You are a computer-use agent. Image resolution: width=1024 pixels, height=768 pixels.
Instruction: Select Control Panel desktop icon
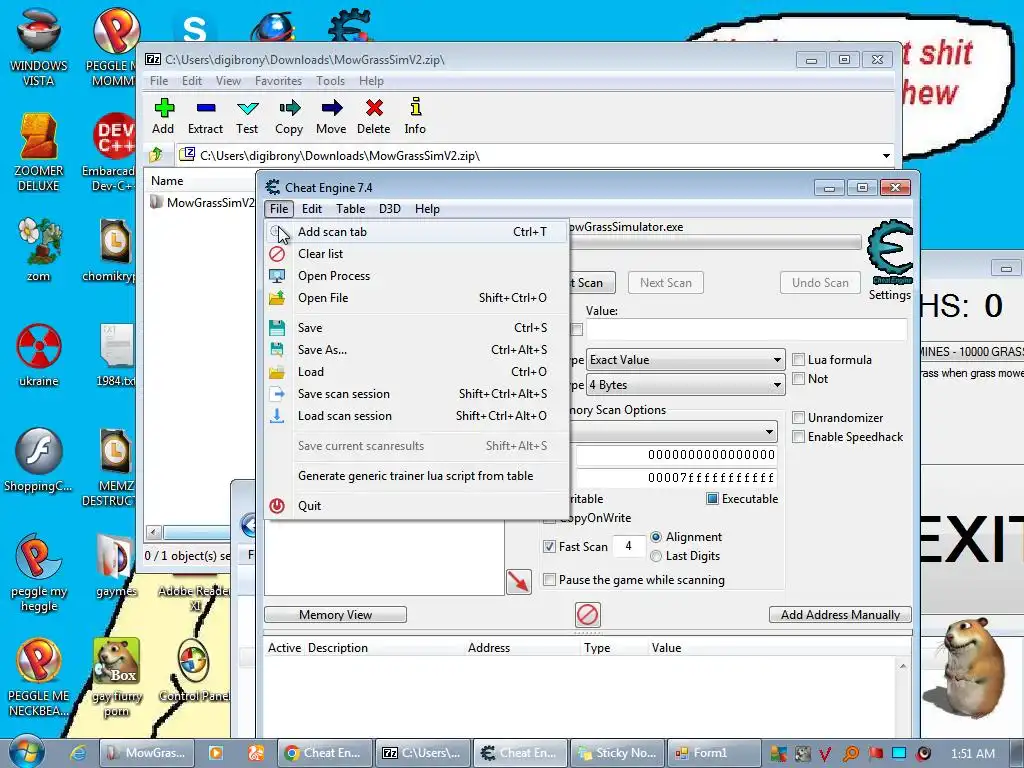pyautogui.click(x=193, y=671)
